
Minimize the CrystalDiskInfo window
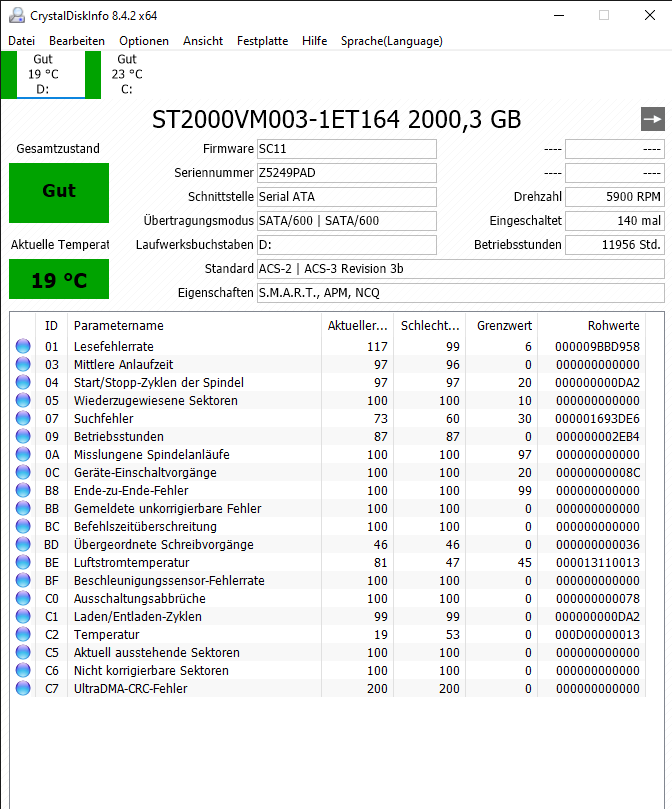(558, 15)
